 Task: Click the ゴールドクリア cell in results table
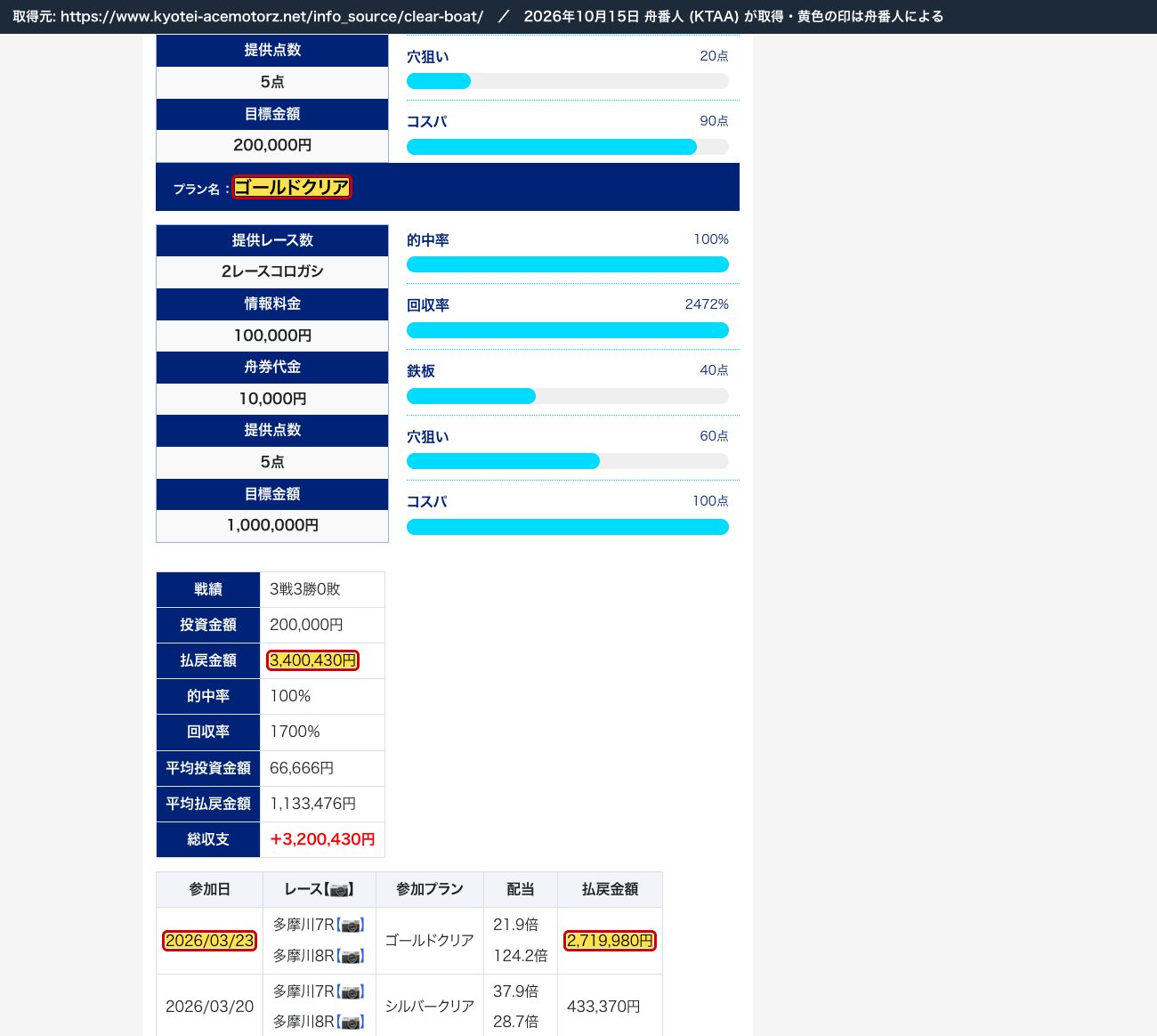(x=430, y=941)
